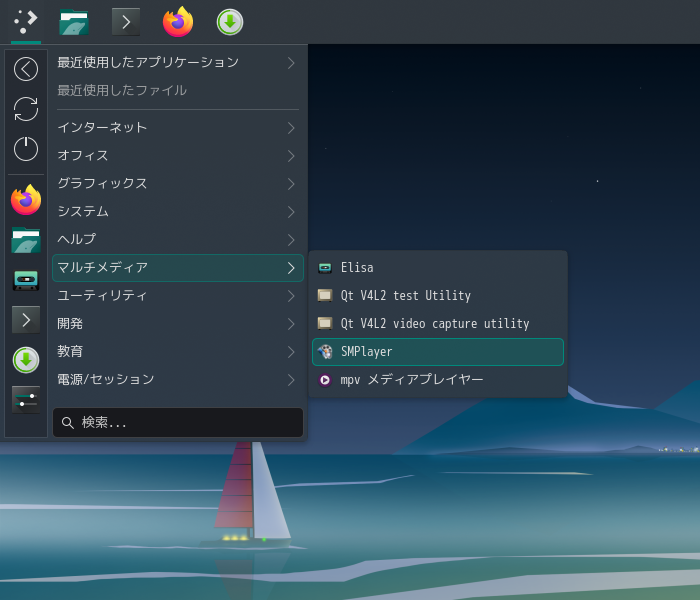The image size is (700, 600).
Task: Open the グラフィックス category
Action: [x=178, y=183]
